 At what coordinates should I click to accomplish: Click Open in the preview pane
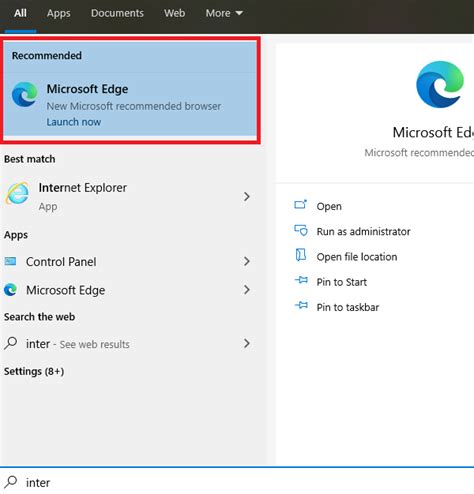329,206
